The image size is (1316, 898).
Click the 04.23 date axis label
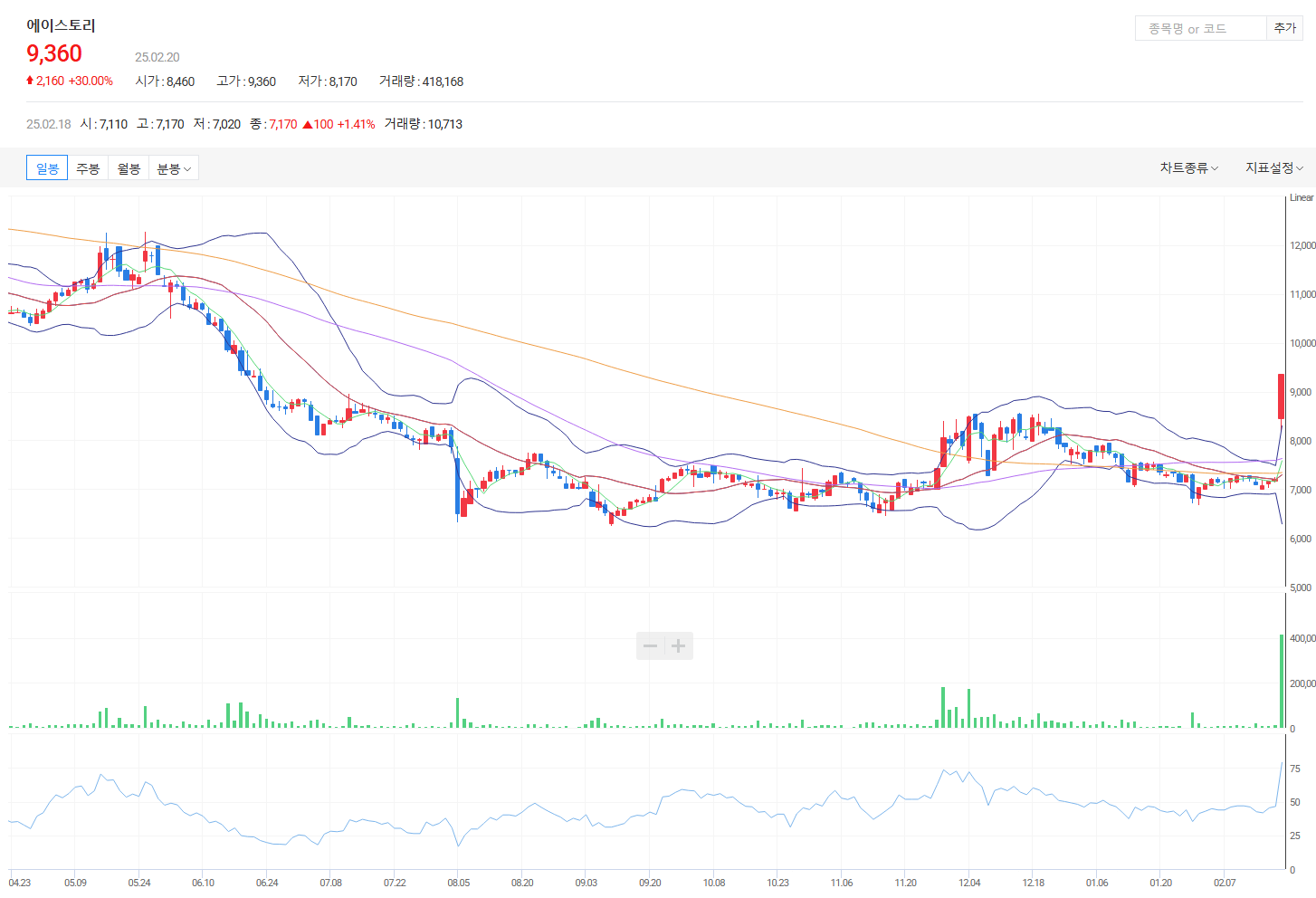click(20, 883)
